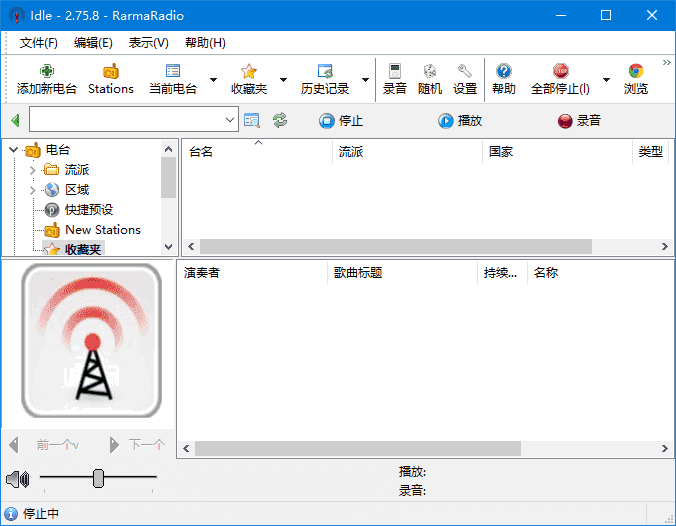Image resolution: width=676 pixels, height=526 pixels.
Task: Open the 文件(F) menu
Action: tap(39, 43)
